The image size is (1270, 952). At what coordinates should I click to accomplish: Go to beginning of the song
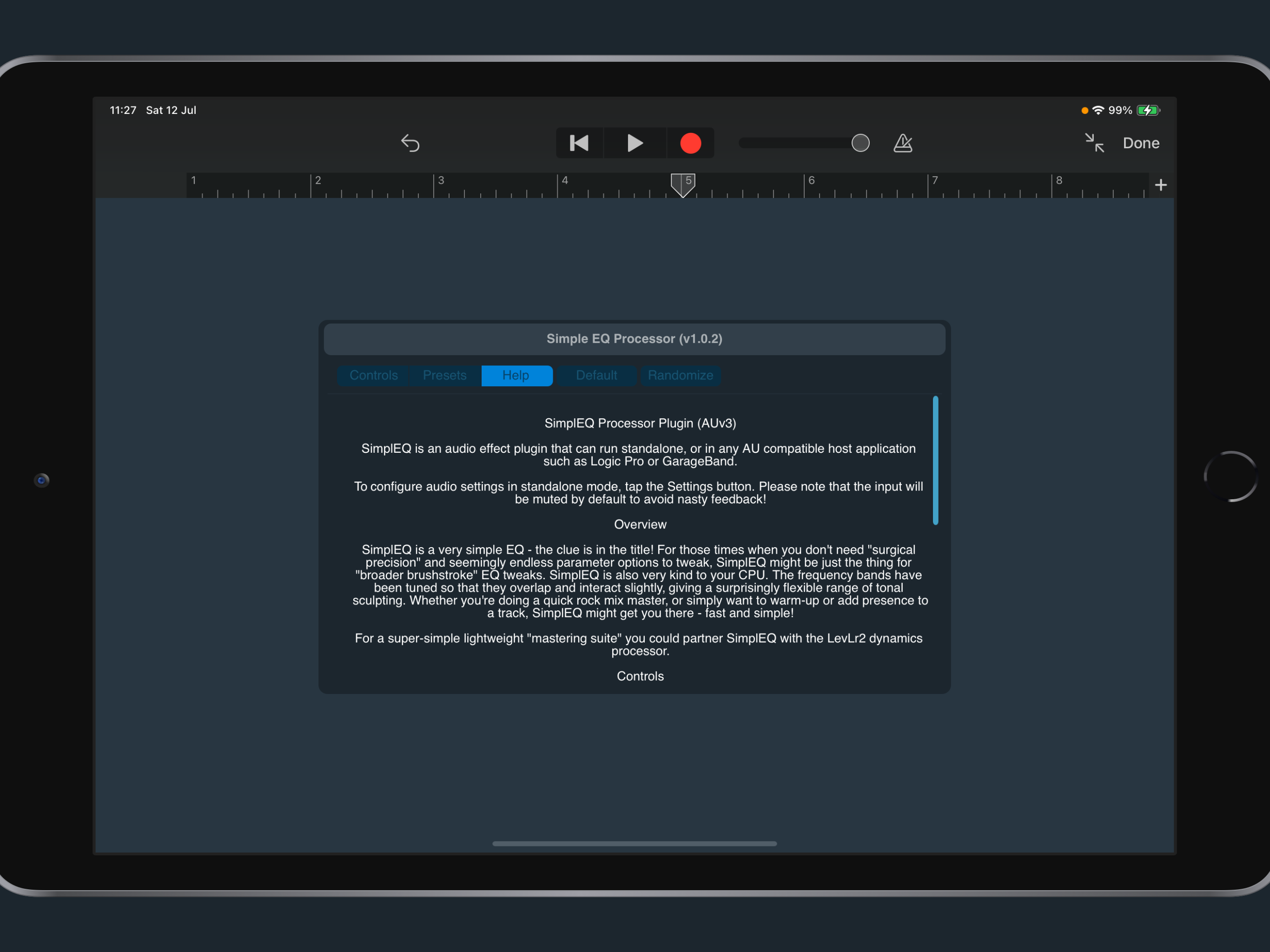(x=579, y=143)
